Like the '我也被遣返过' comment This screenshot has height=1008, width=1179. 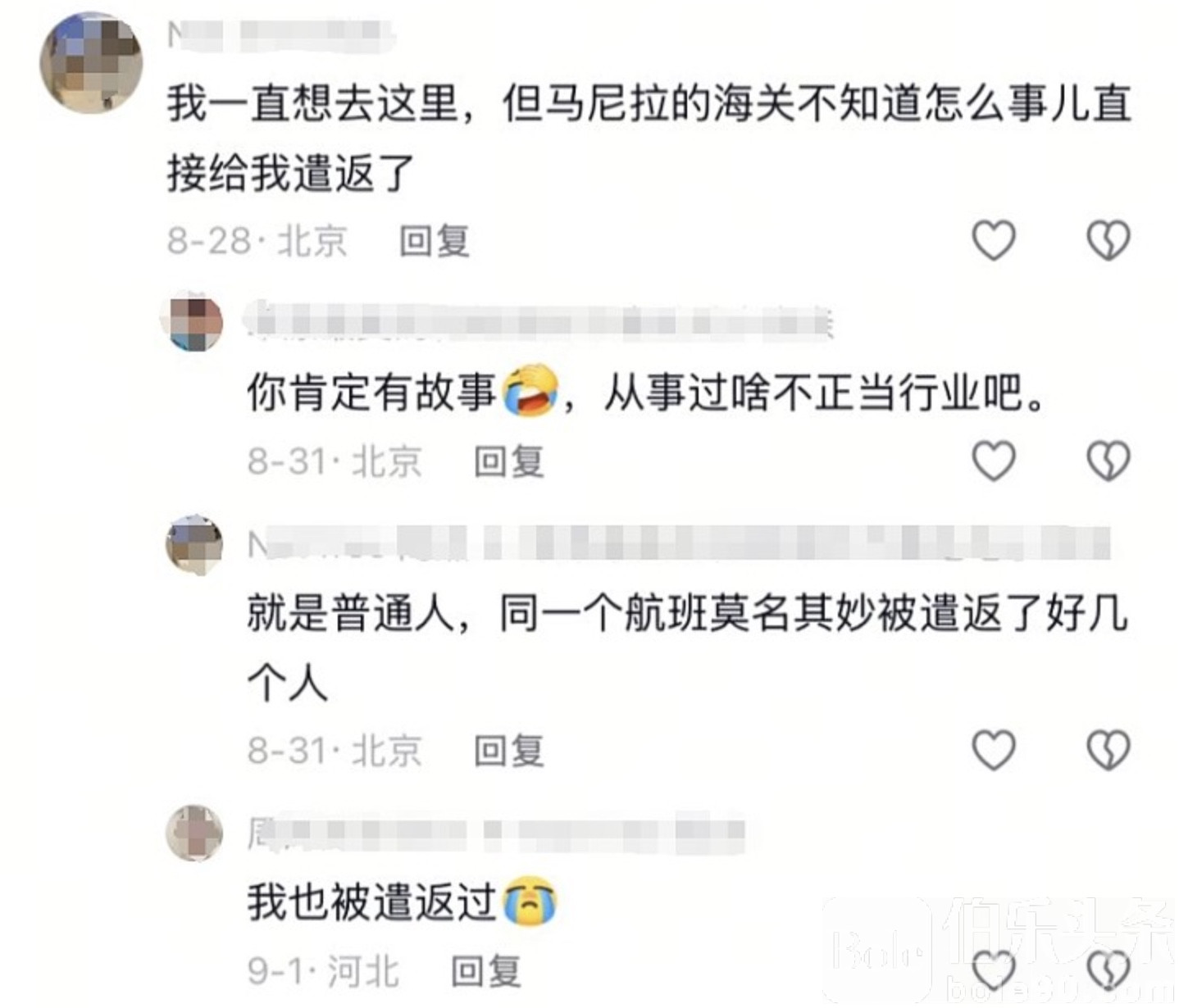click(994, 971)
